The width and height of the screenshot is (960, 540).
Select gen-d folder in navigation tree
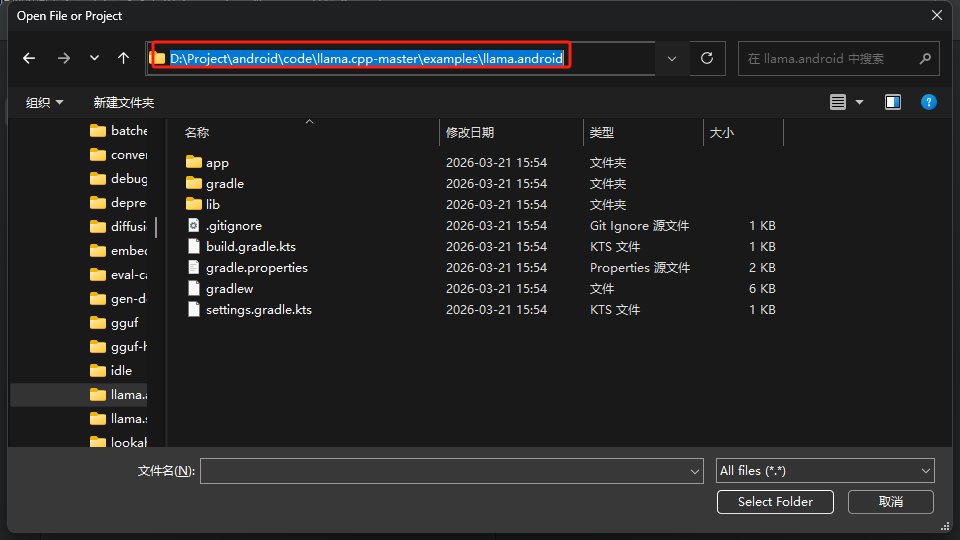[x=118, y=299]
